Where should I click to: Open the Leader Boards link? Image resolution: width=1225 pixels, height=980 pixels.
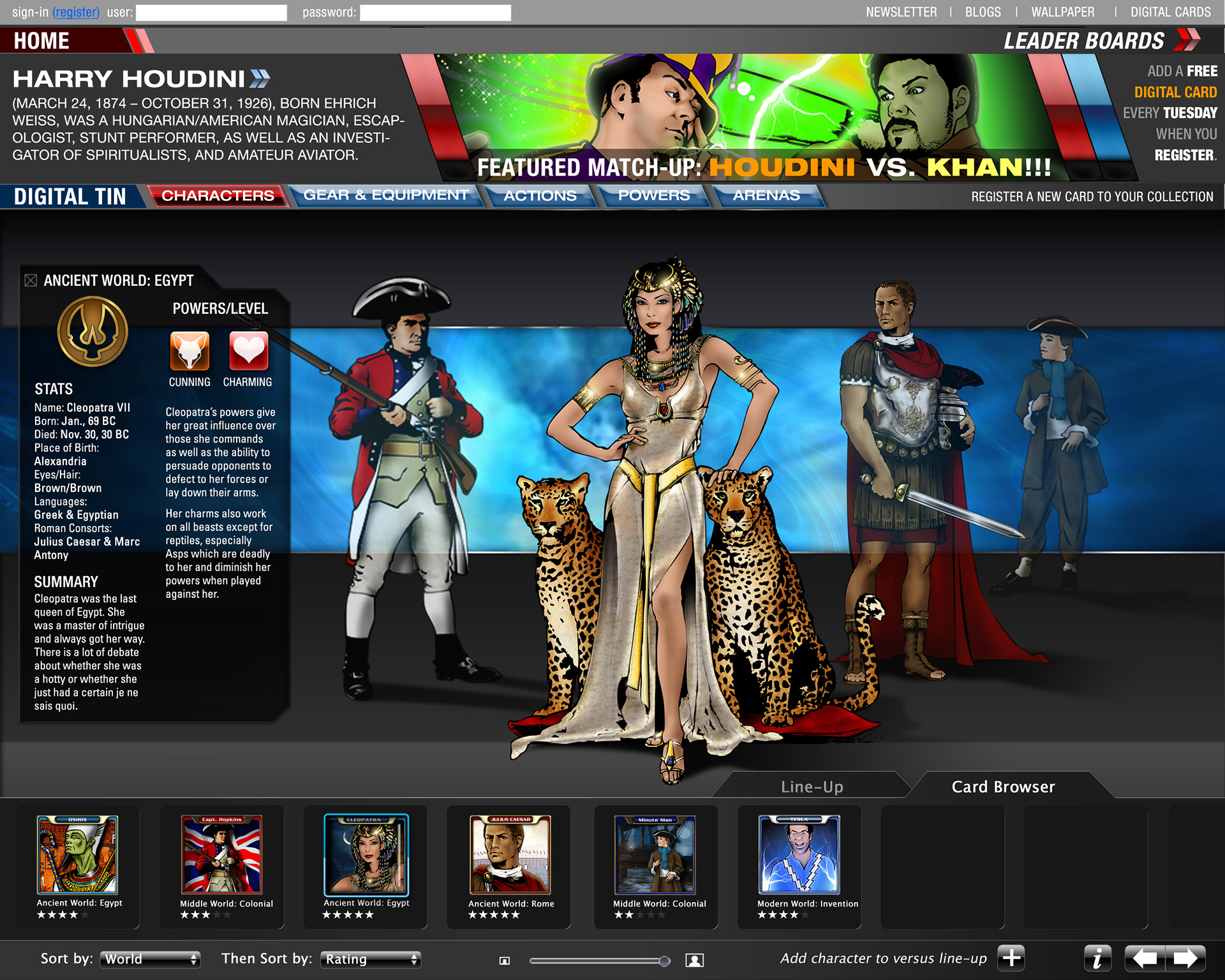pos(1083,41)
